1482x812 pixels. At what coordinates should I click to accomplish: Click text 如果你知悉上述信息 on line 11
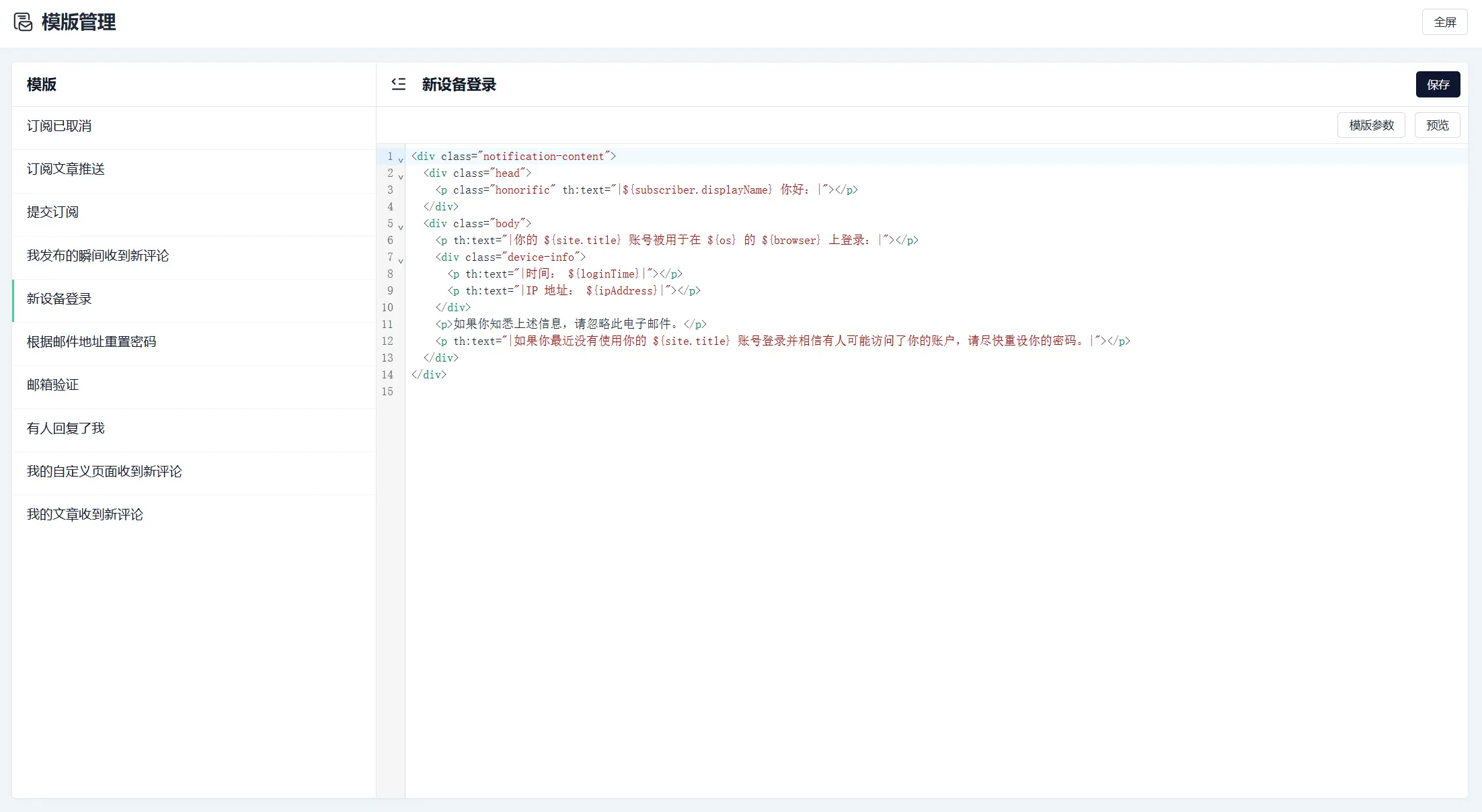[x=508, y=324]
